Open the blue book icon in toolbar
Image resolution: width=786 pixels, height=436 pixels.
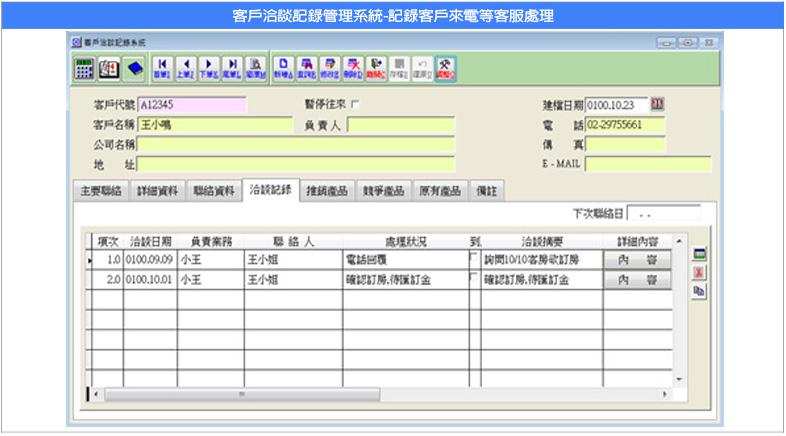tap(134, 68)
